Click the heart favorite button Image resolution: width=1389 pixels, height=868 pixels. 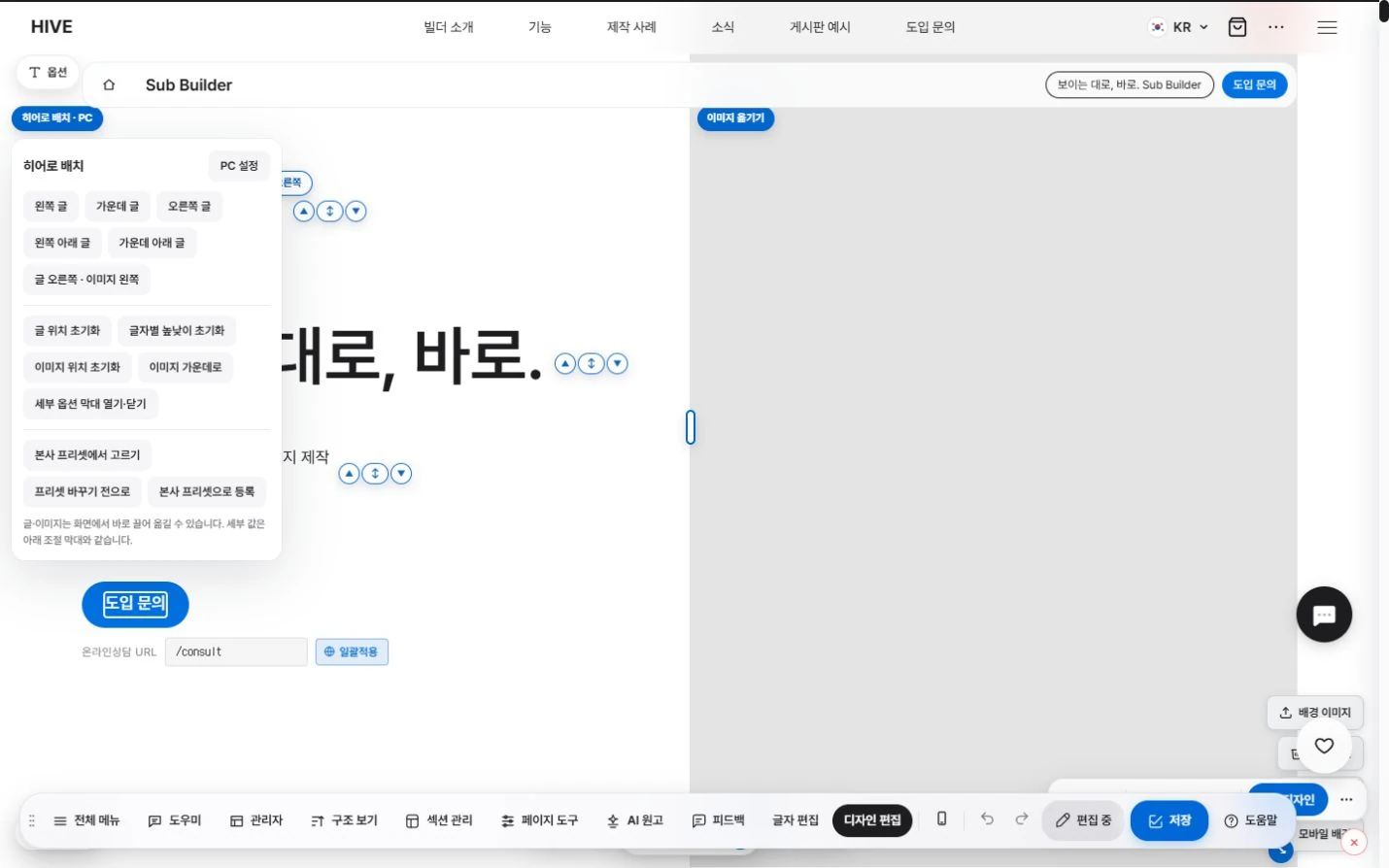(x=1324, y=746)
